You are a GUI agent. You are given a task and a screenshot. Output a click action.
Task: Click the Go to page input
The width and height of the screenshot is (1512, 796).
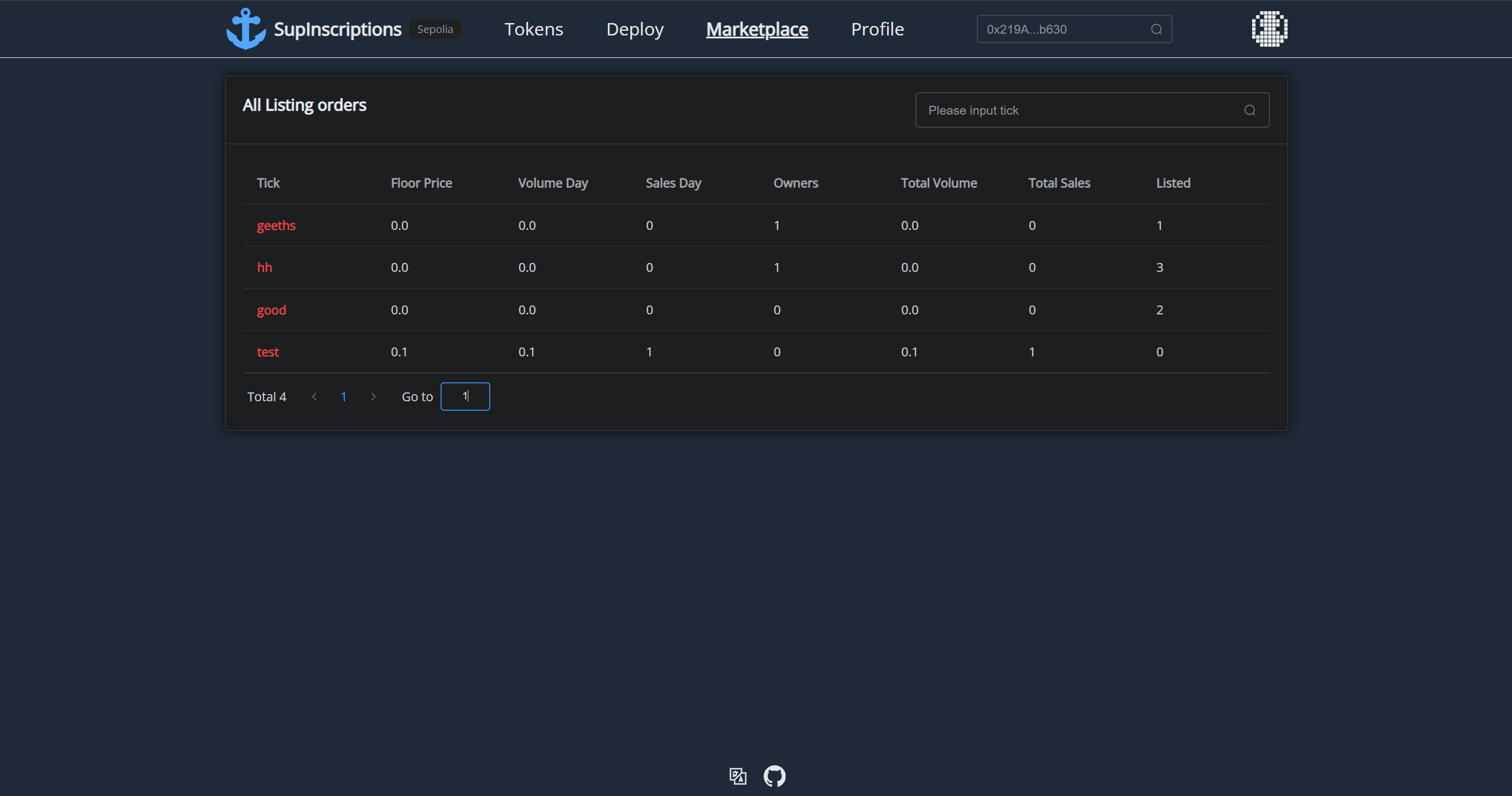pos(465,397)
